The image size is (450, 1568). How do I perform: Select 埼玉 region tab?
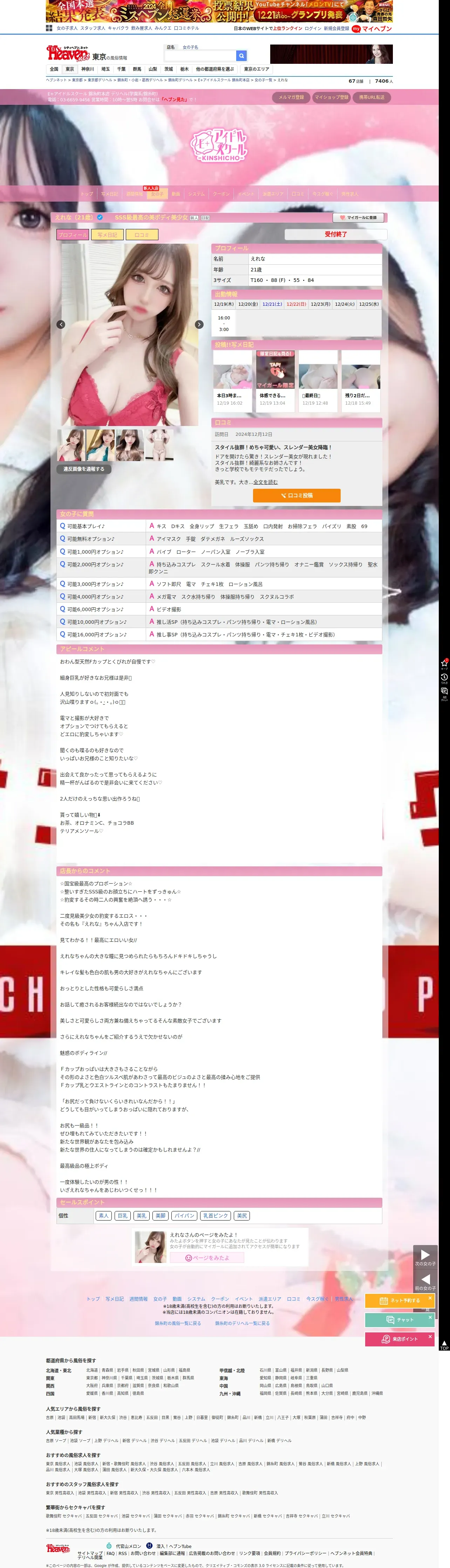105,69
